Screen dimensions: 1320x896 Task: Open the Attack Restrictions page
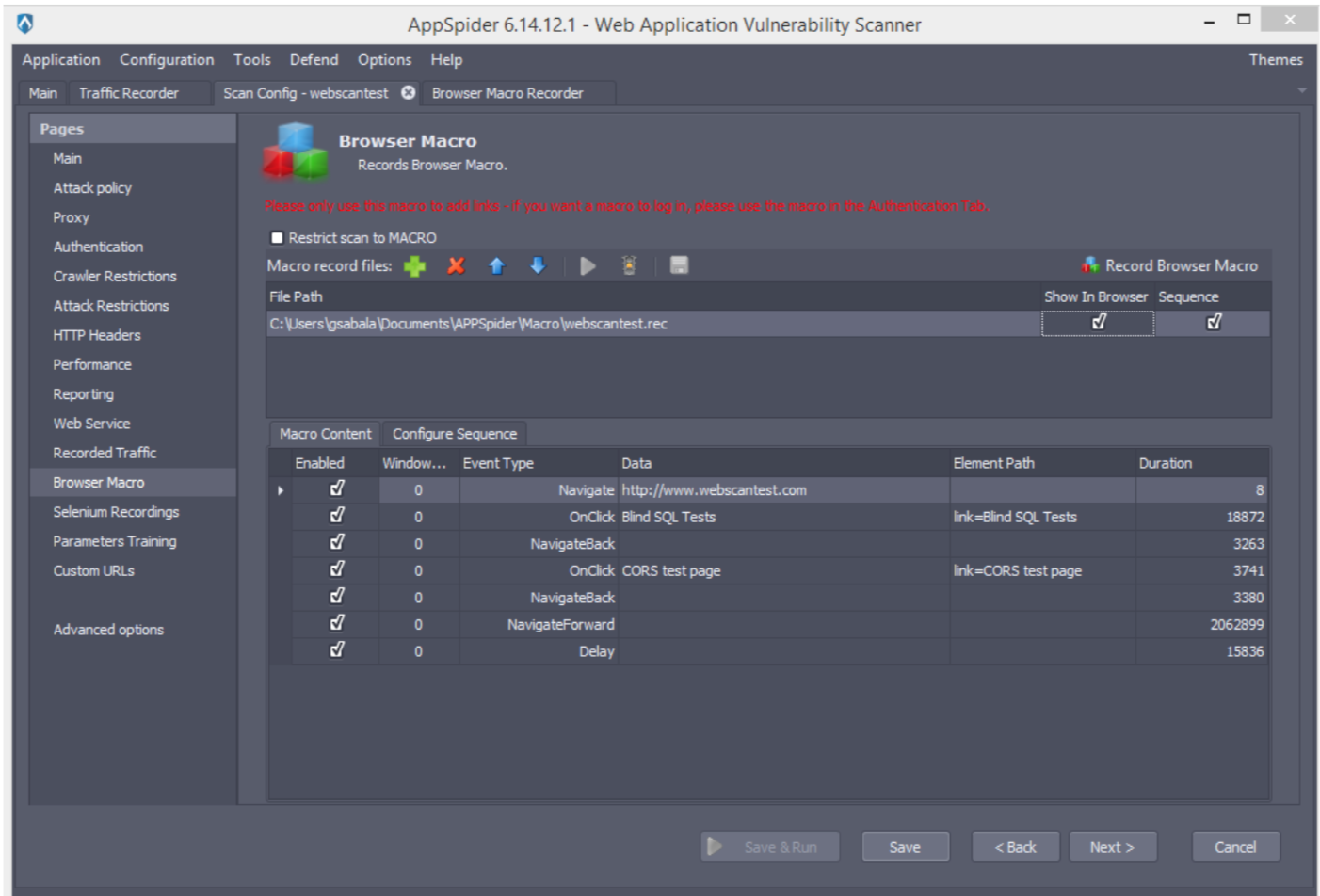click(x=111, y=306)
